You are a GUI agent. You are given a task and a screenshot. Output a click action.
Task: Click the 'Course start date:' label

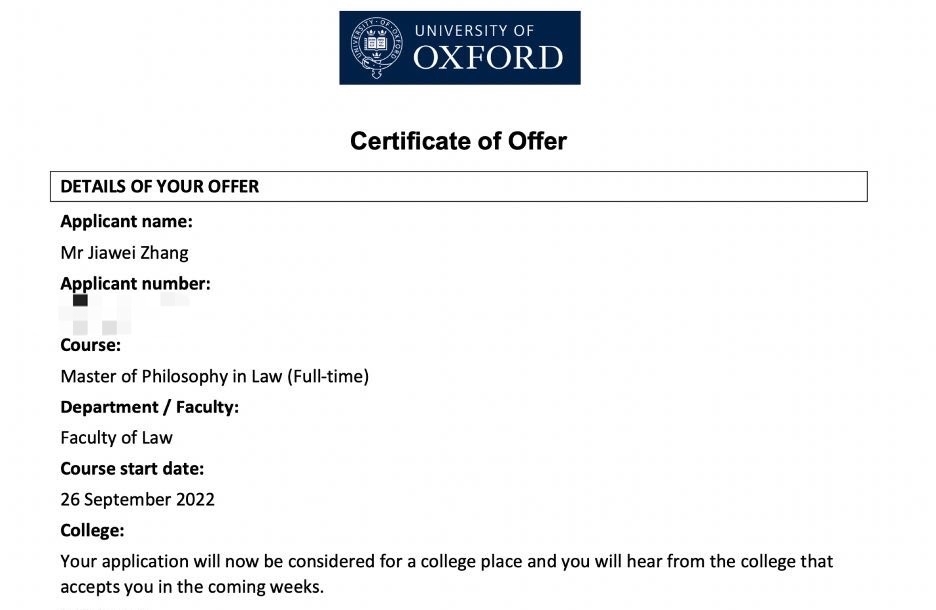132,469
